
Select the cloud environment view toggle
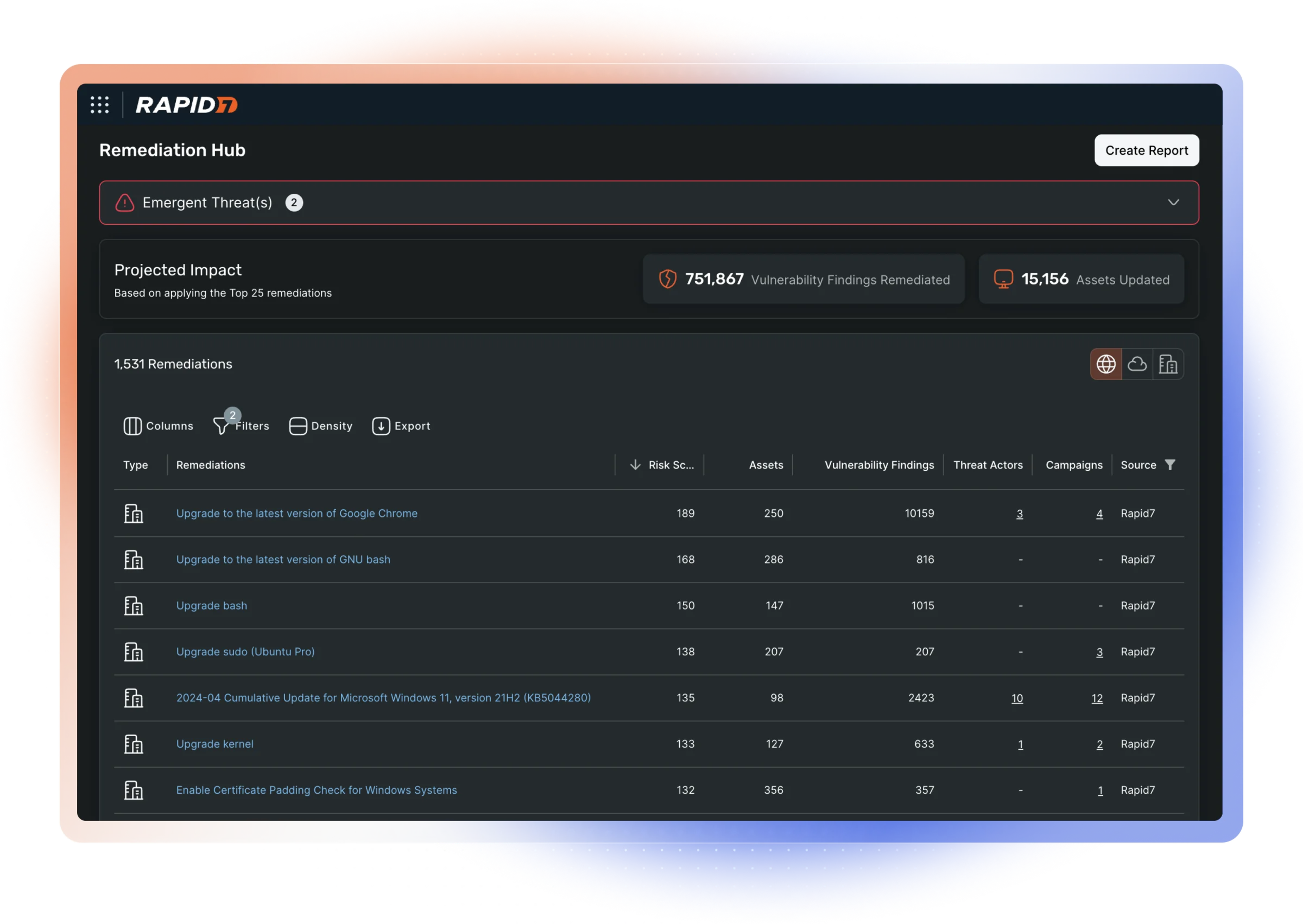[1137, 363]
